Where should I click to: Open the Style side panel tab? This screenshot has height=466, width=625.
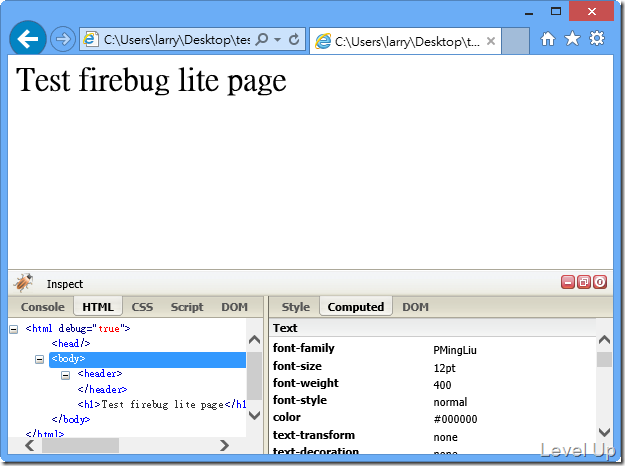(x=295, y=307)
